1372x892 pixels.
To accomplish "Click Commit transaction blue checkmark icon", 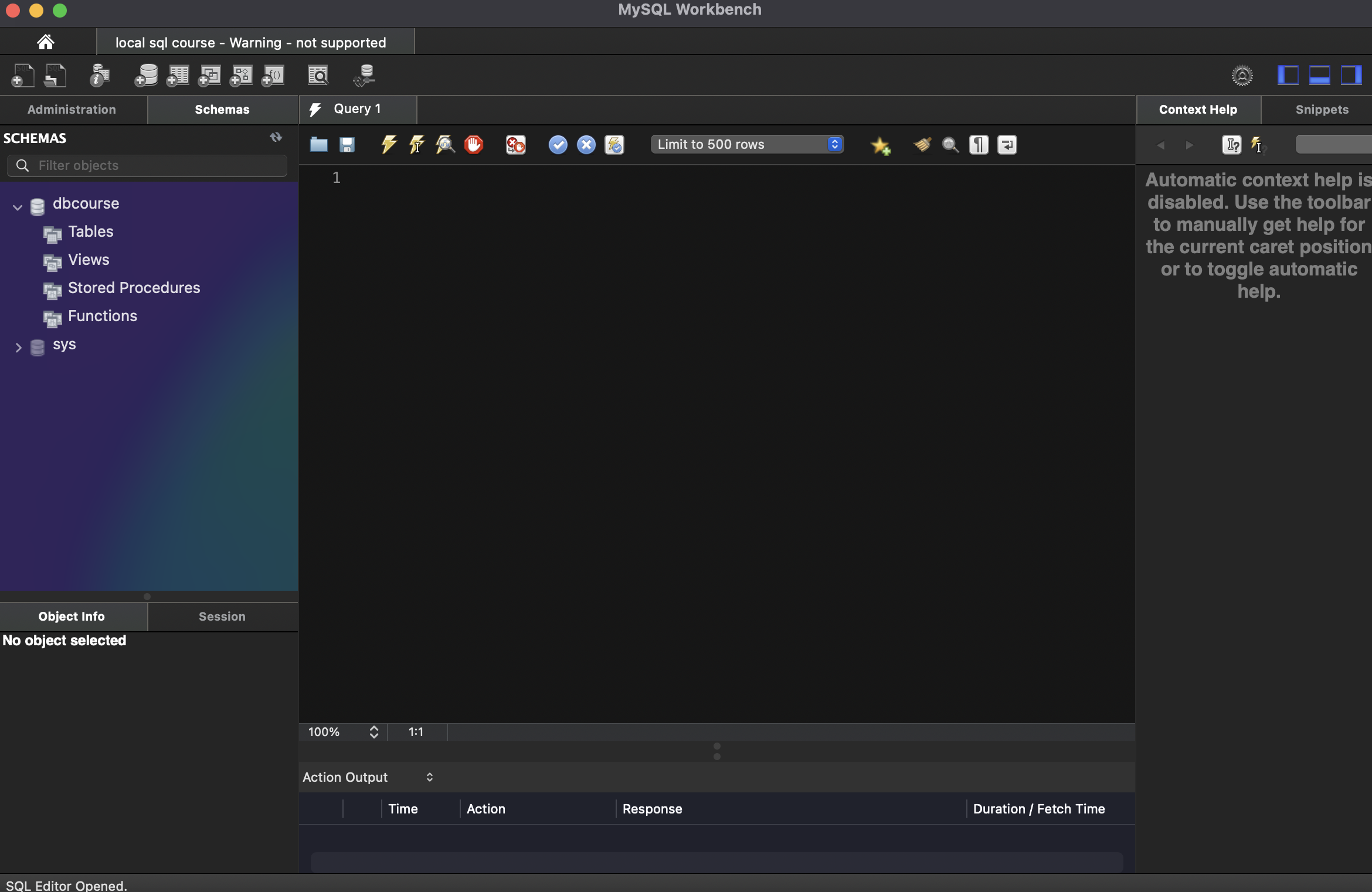I will [x=558, y=144].
